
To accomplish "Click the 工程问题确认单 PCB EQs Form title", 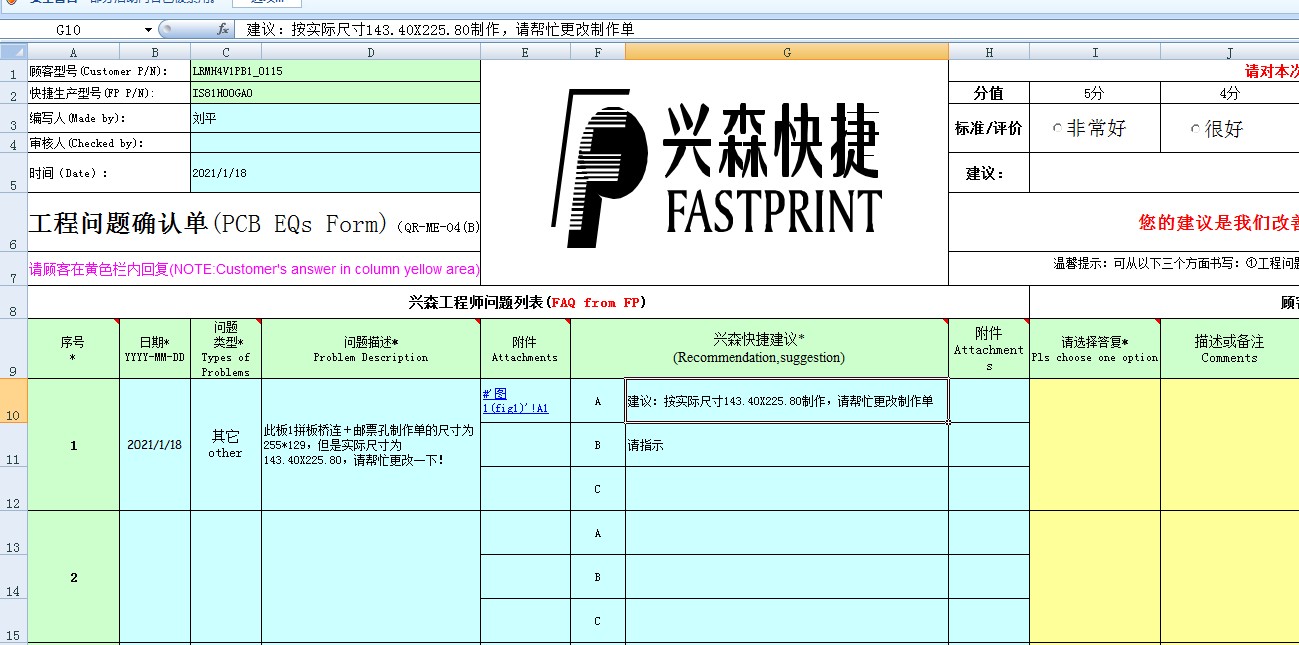I will [x=254, y=223].
